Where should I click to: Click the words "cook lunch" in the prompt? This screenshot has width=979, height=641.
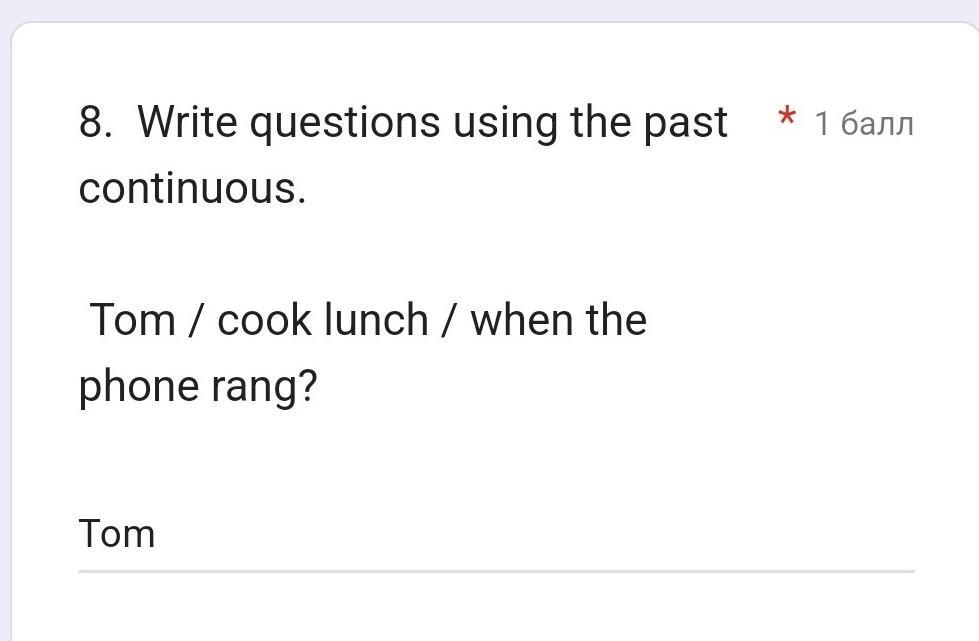tap(322, 321)
